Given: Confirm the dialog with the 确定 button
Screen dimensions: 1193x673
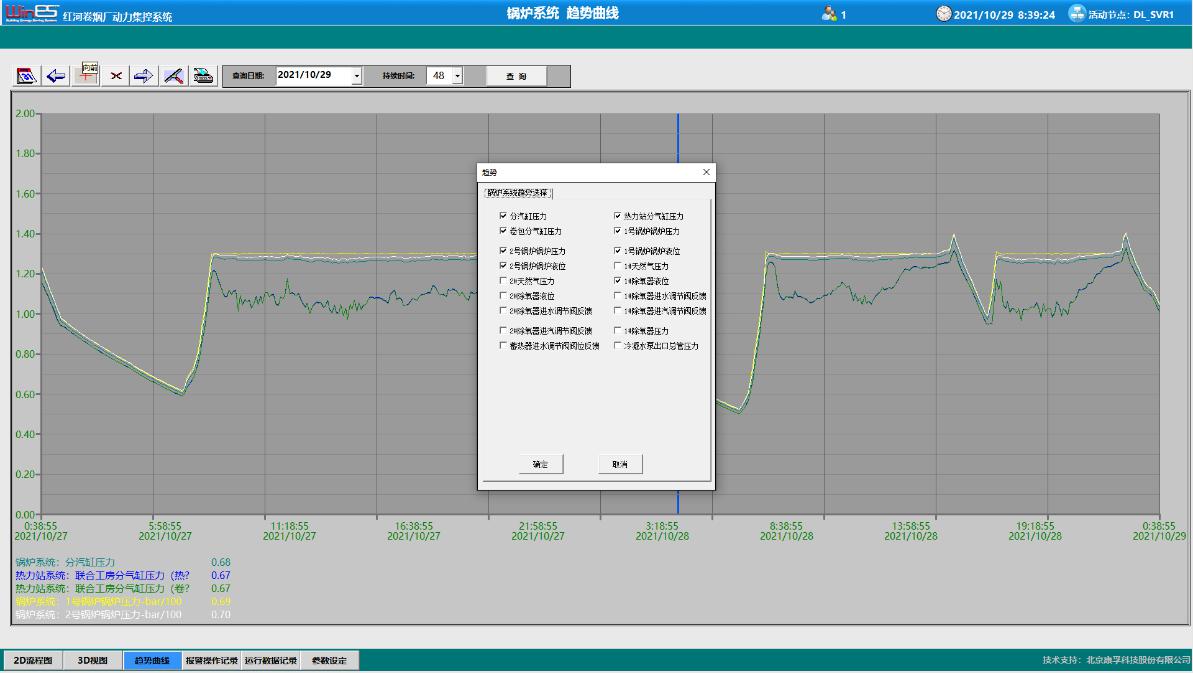Looking at the screenshot, I should pos(541,465).
